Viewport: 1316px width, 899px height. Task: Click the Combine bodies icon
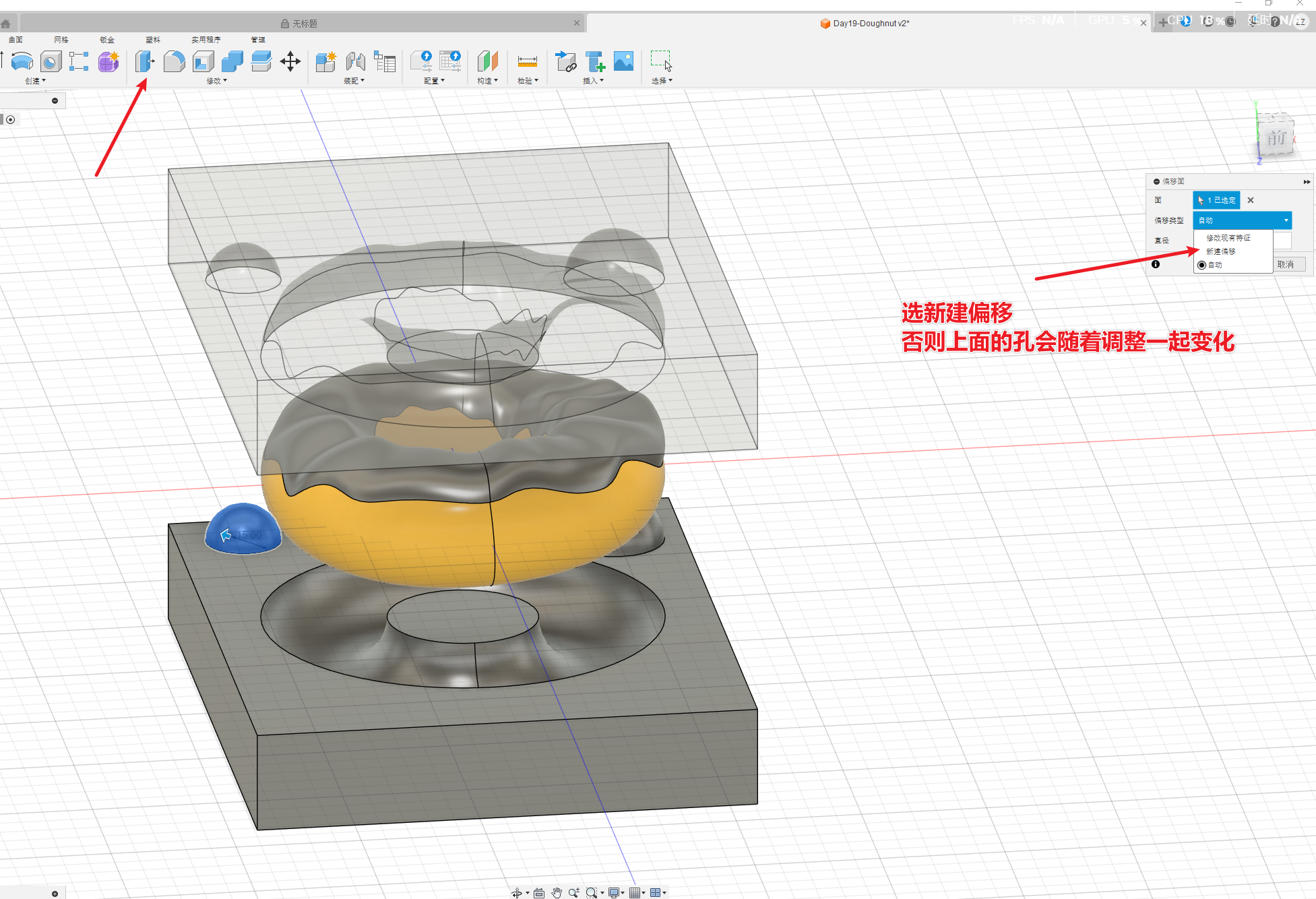pyautogui.click(x=232, y=62)
